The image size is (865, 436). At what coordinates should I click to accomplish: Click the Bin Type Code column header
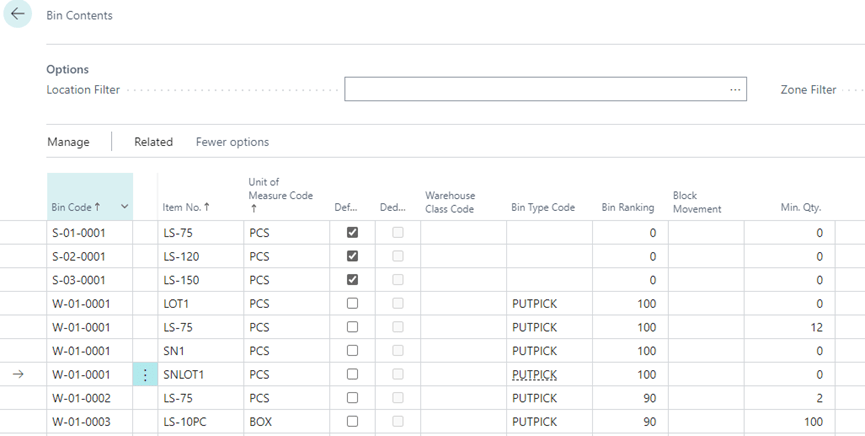point(542,207)
